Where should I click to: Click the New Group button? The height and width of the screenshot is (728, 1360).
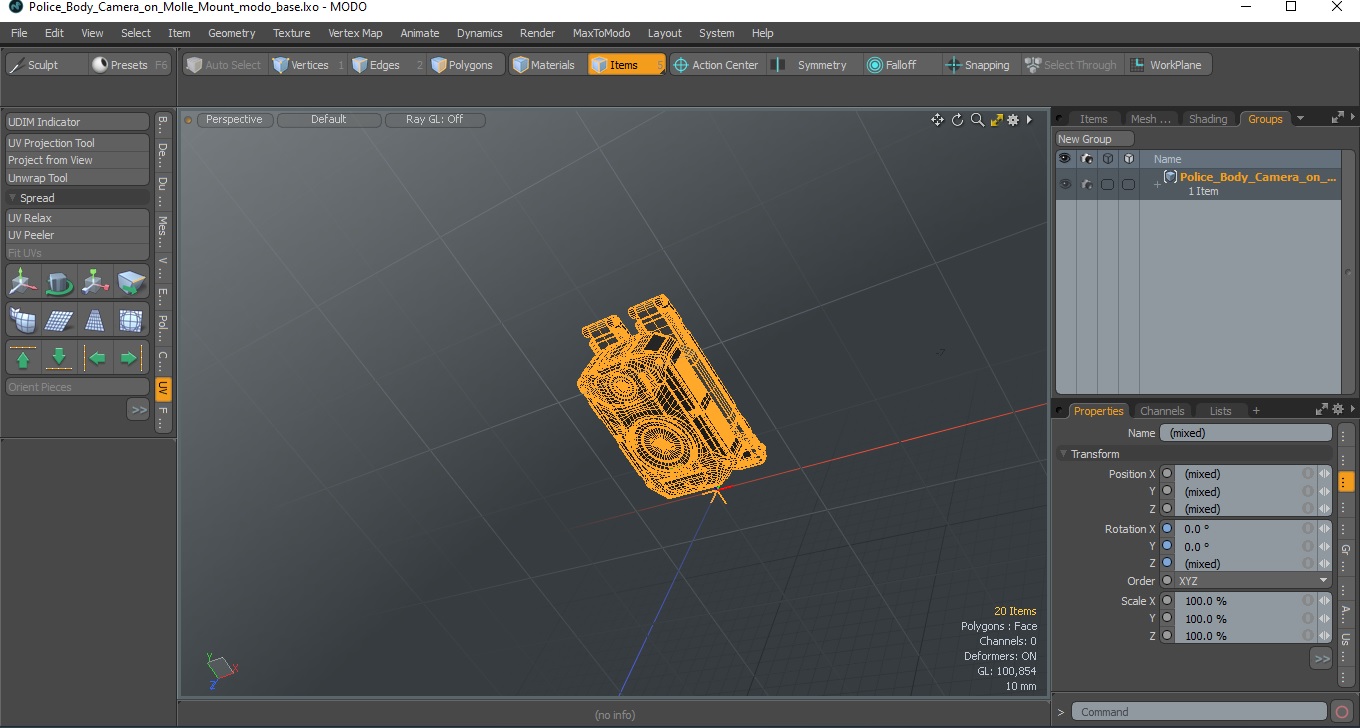coord(1095,139)
